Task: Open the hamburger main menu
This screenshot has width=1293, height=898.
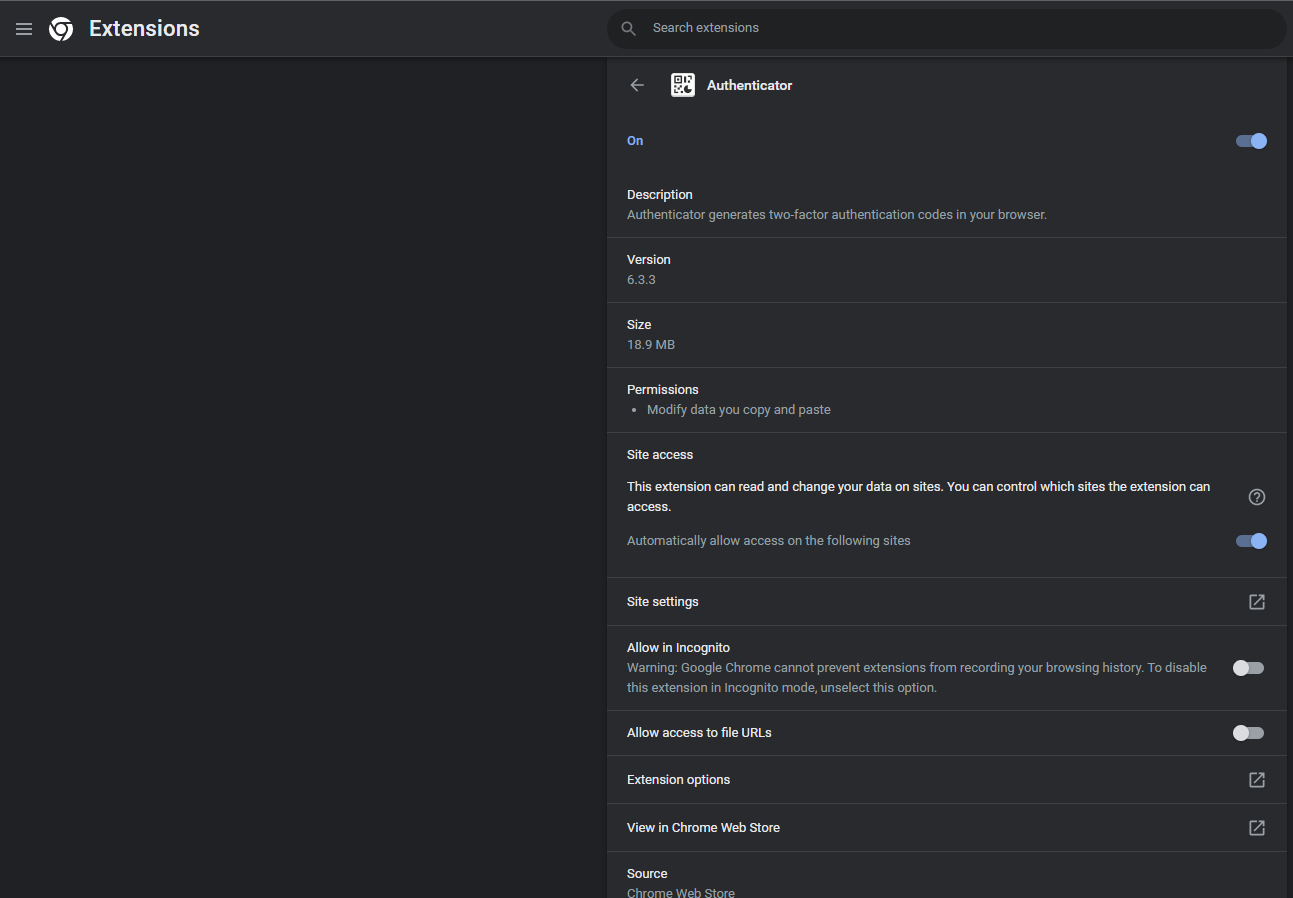Action: 24,29
